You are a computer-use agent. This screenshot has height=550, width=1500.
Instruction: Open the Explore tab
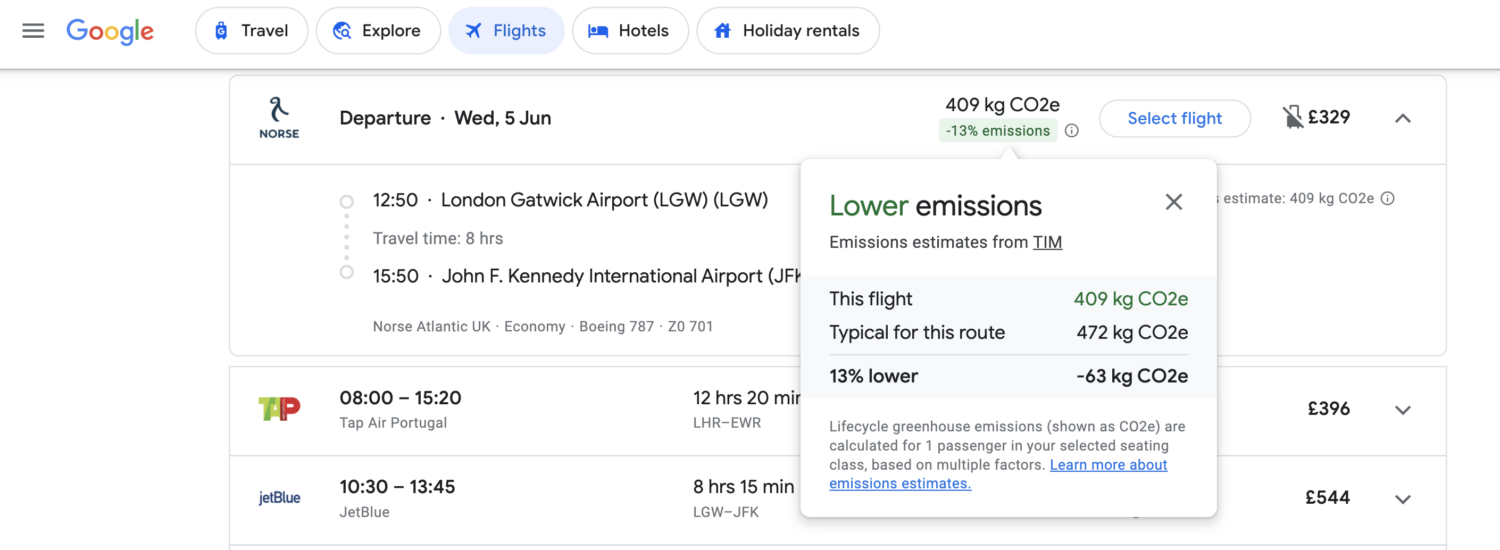click(377, 31)
